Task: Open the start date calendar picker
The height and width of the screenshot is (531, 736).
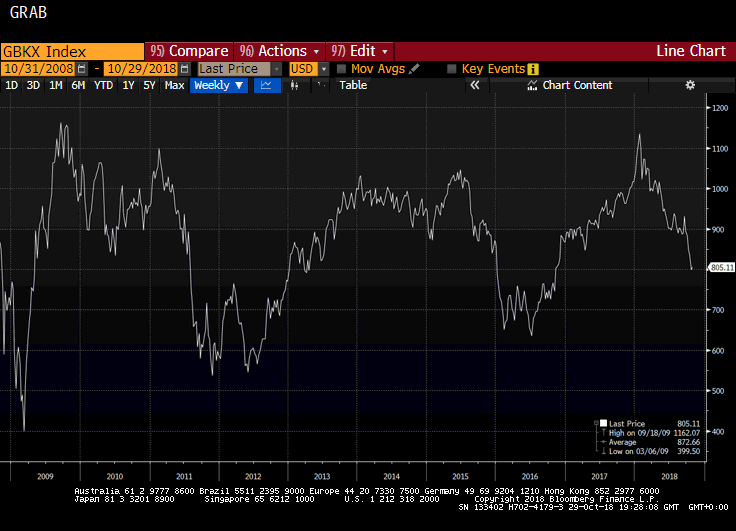Action: pos(82,69)
